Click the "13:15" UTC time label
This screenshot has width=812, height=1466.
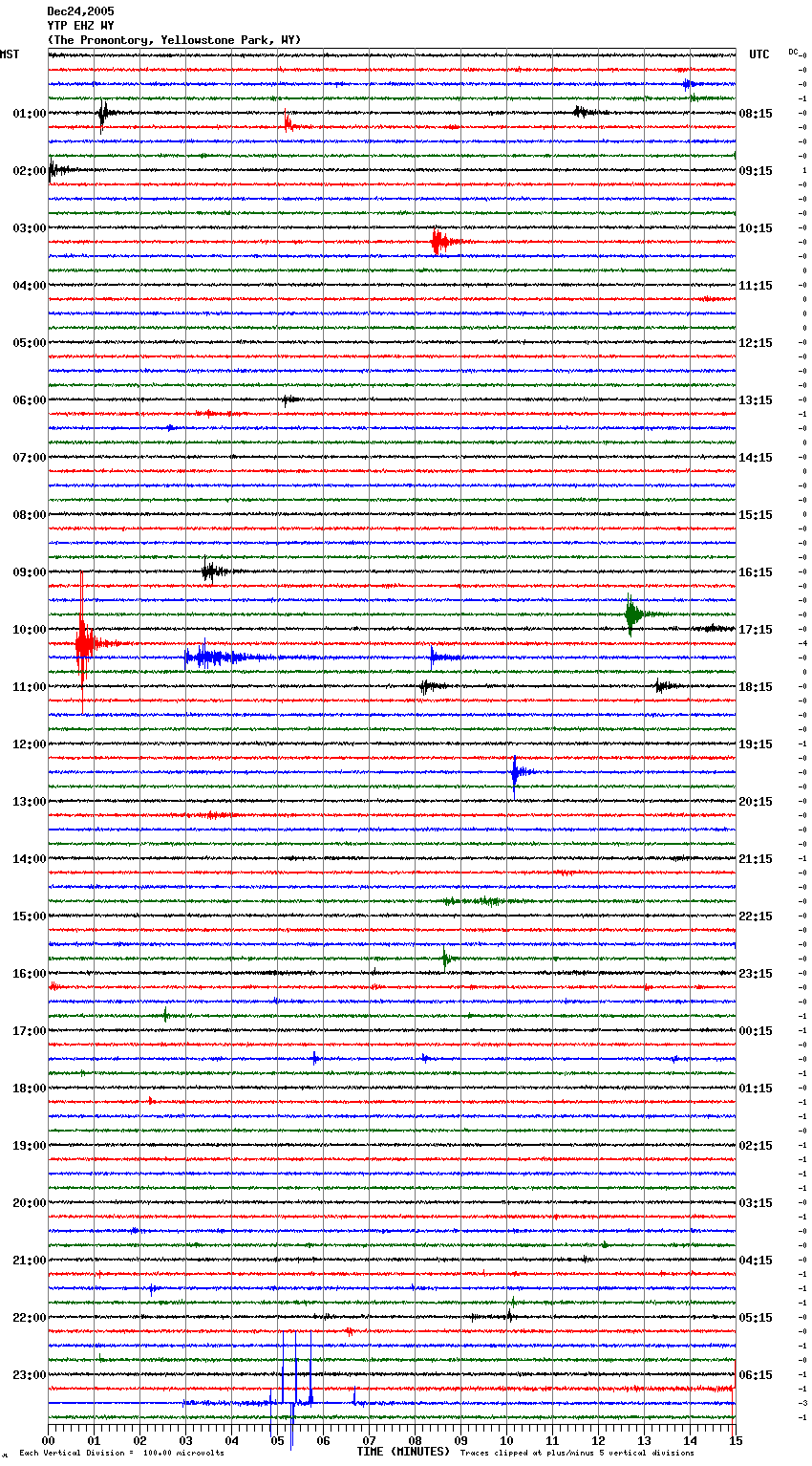pyautogui.click(x=756, y=400)
